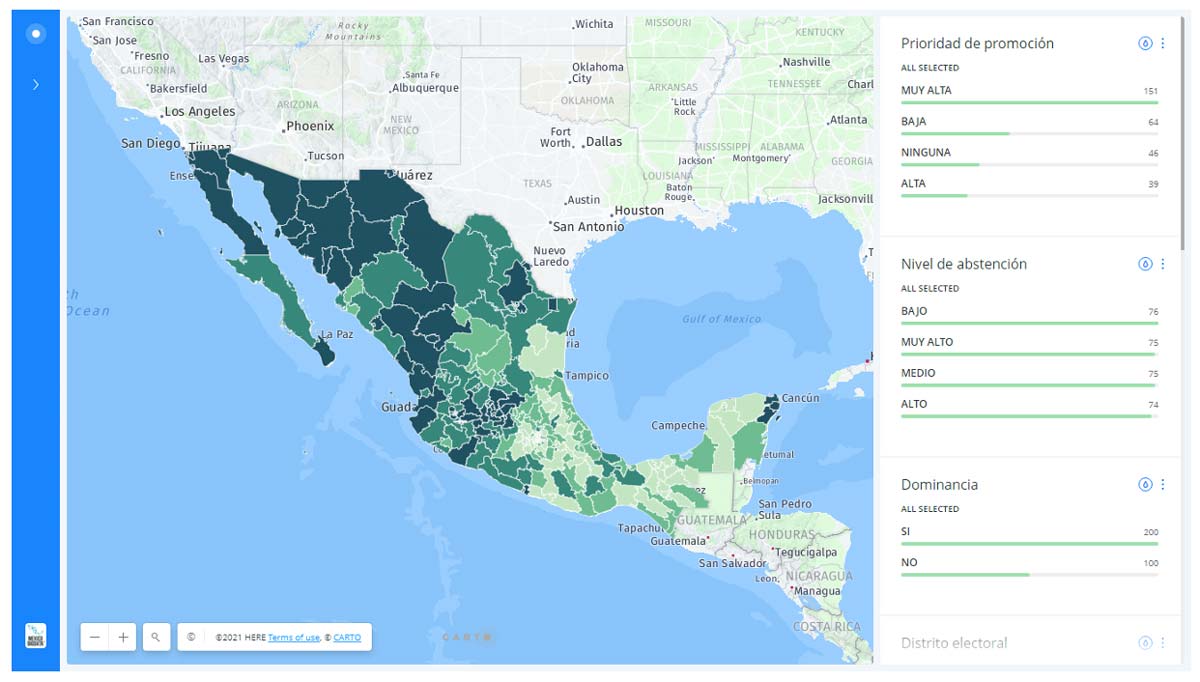Apply auto style for Nivel de abstención
1200x682 pixels.
click(1145, 264)
